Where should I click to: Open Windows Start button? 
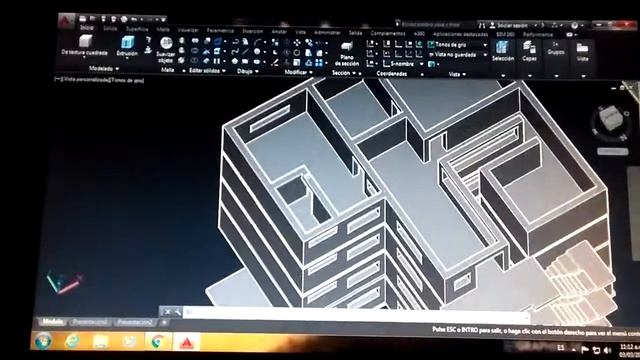pyautogui.click(x=43, y=340)
